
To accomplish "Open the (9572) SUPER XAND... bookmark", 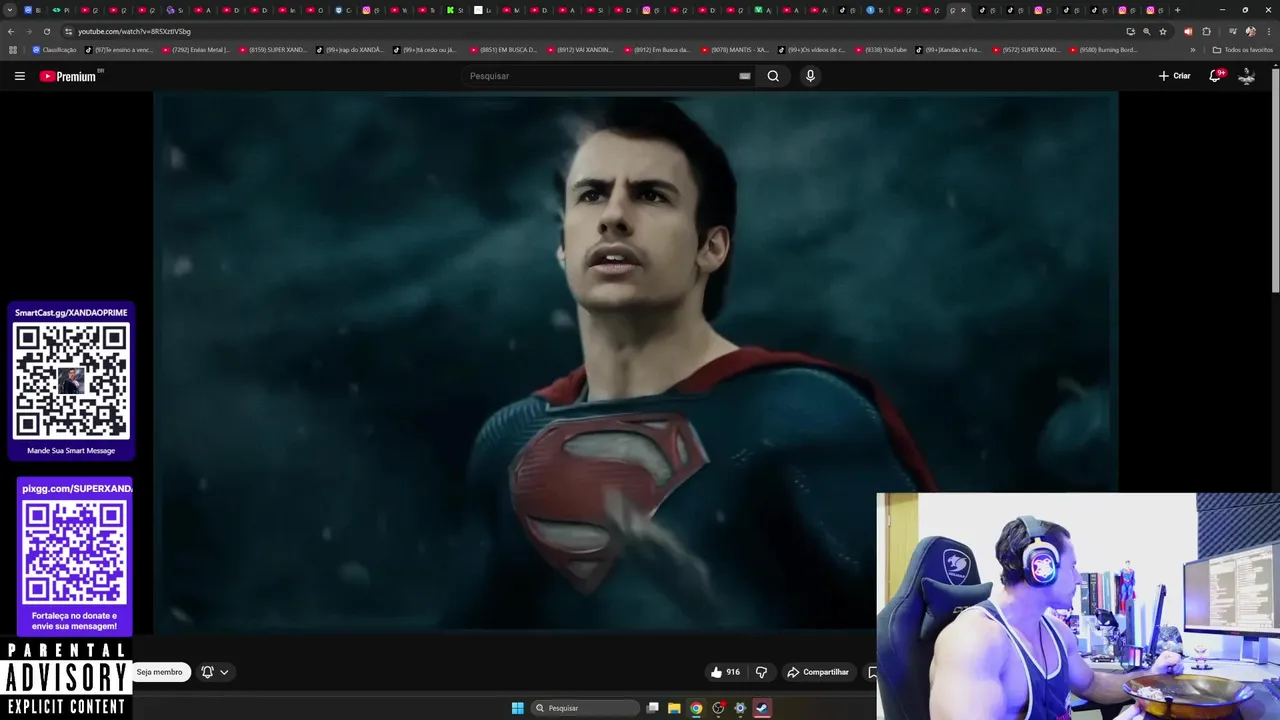I will point(1026,49).
